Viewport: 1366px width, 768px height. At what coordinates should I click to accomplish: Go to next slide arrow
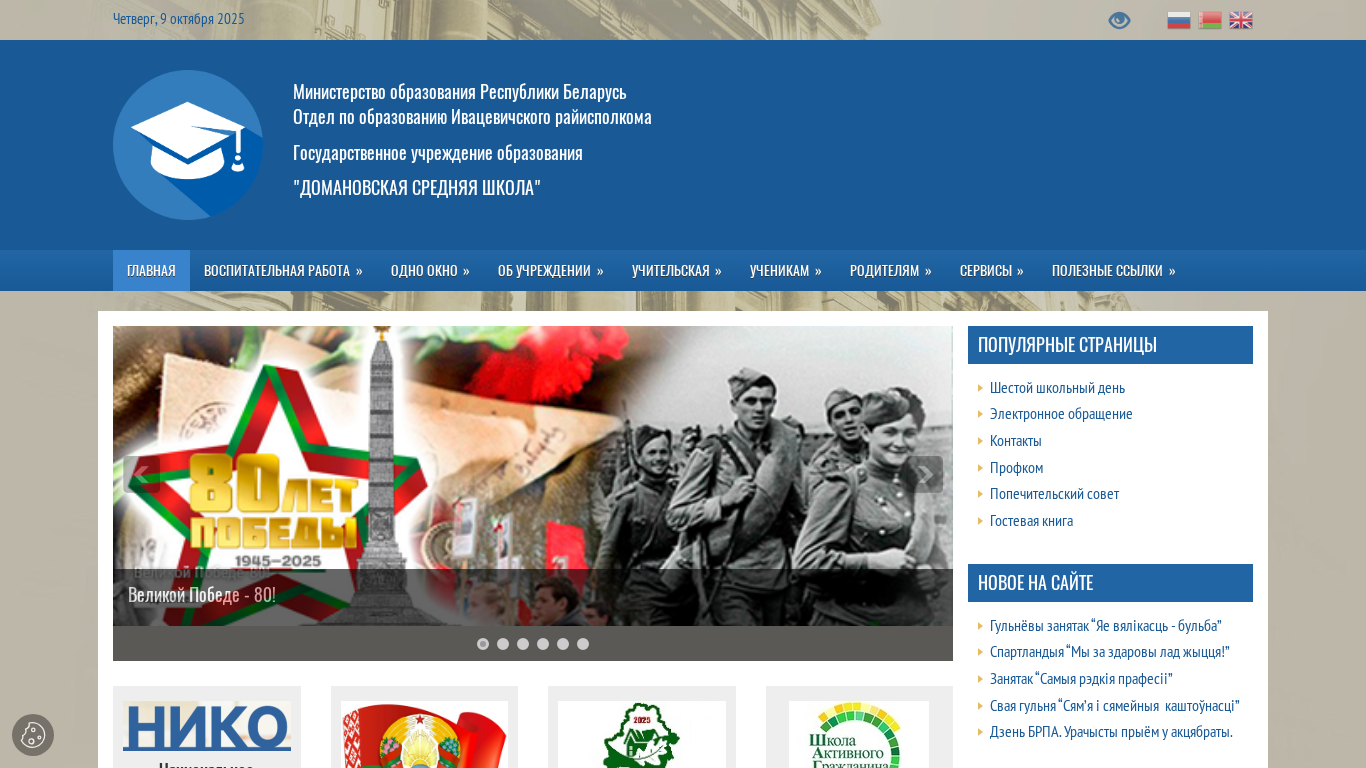925,474
